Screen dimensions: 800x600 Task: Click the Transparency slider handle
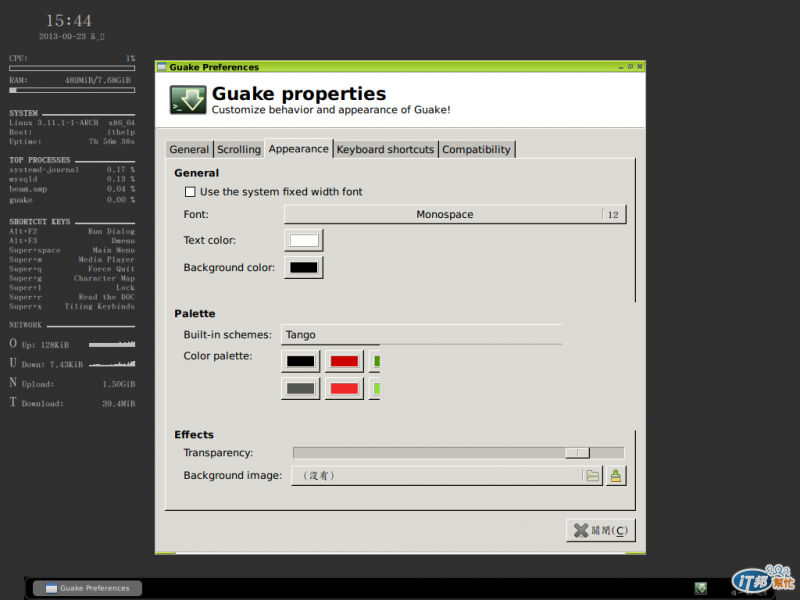[578, 453]
